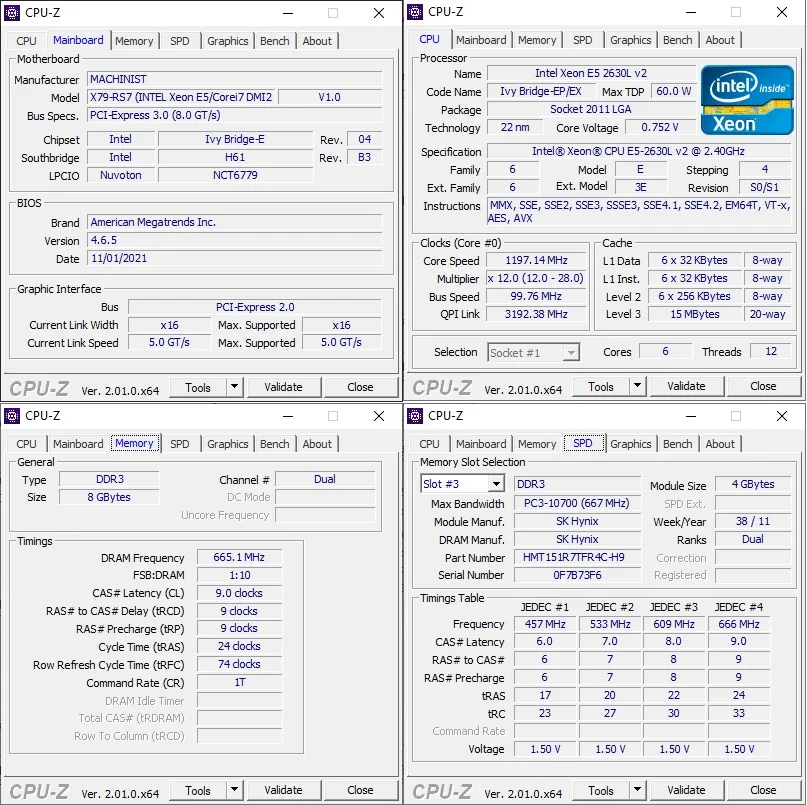
Task: Minimize the SPD CPU-Z window
Action: [691, 416]
